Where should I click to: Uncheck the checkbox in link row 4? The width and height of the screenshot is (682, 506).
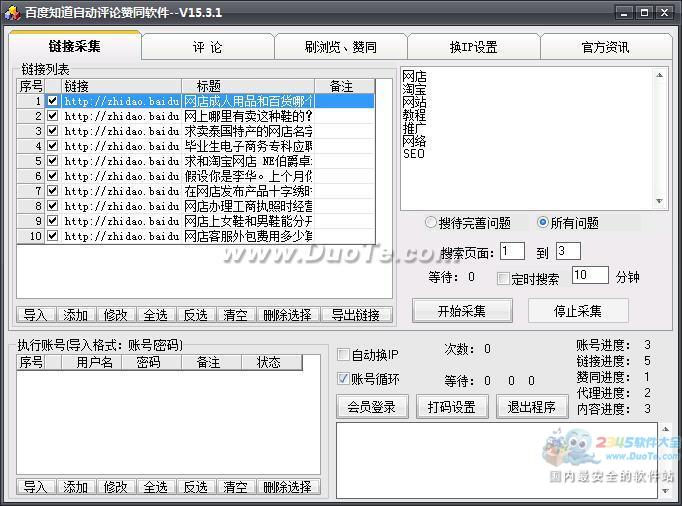(53, 146)
